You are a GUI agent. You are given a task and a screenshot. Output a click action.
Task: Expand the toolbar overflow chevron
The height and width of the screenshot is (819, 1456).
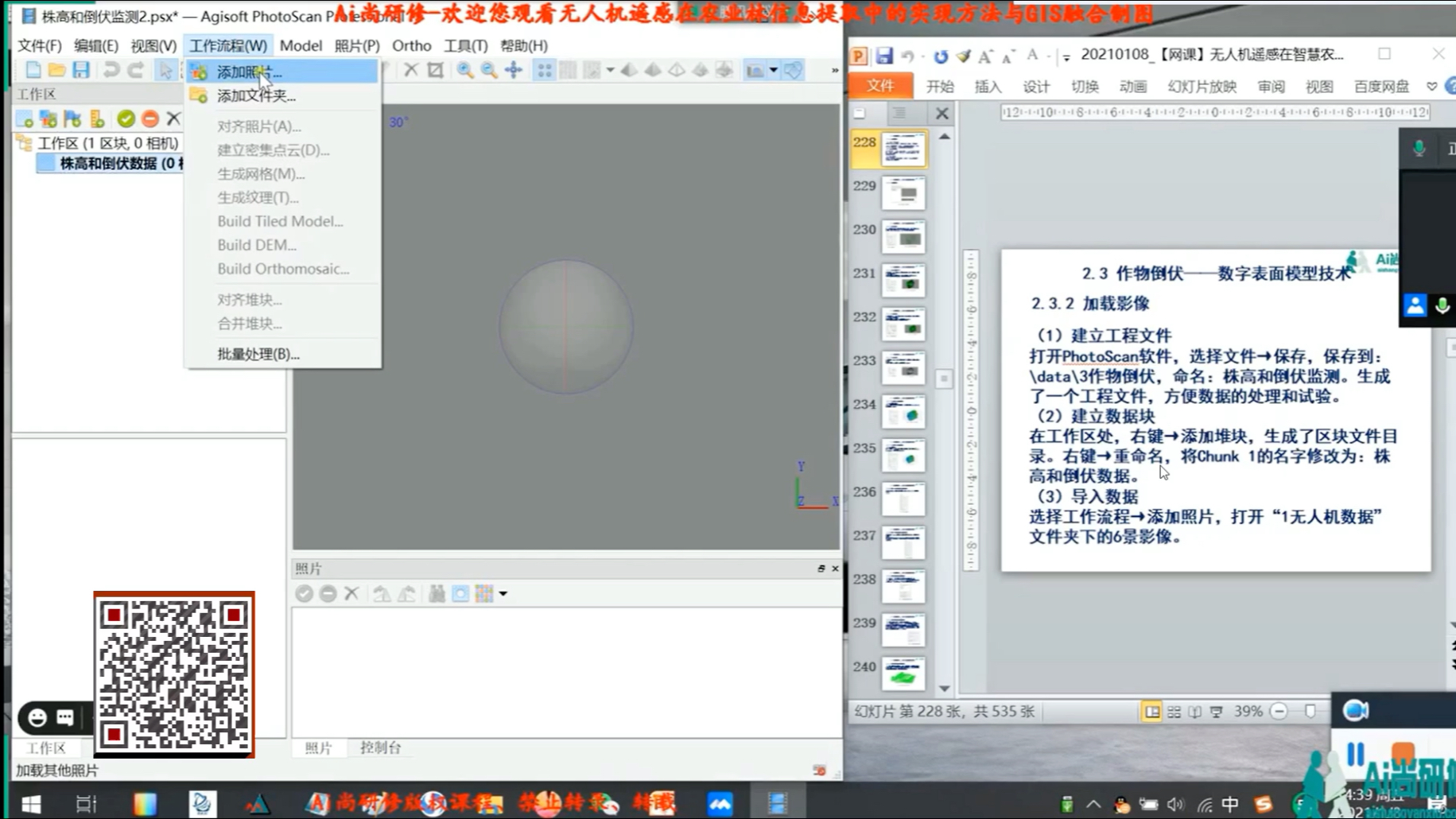(x=834, y=71)
